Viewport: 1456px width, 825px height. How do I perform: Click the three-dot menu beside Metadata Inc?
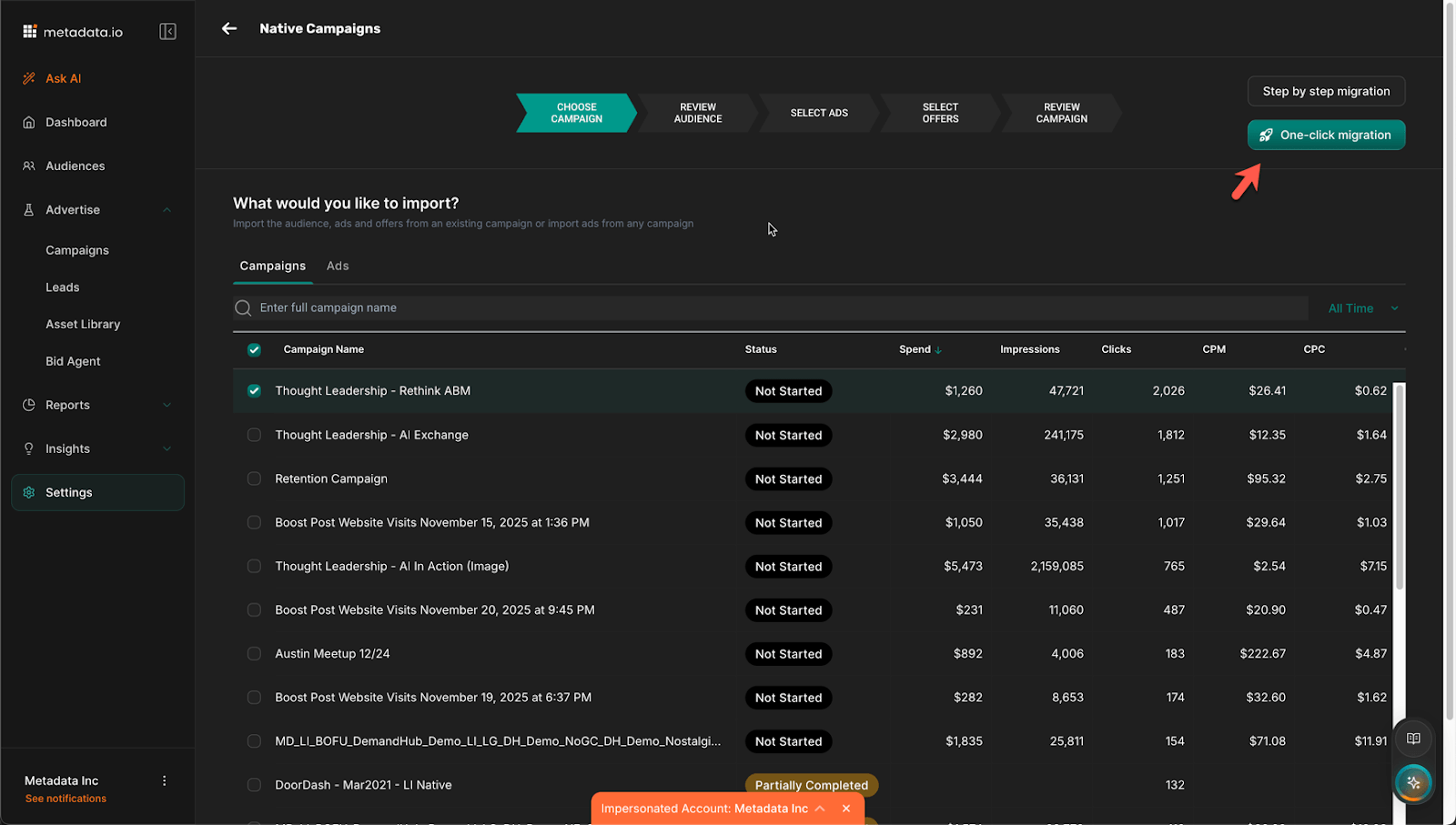165,780
